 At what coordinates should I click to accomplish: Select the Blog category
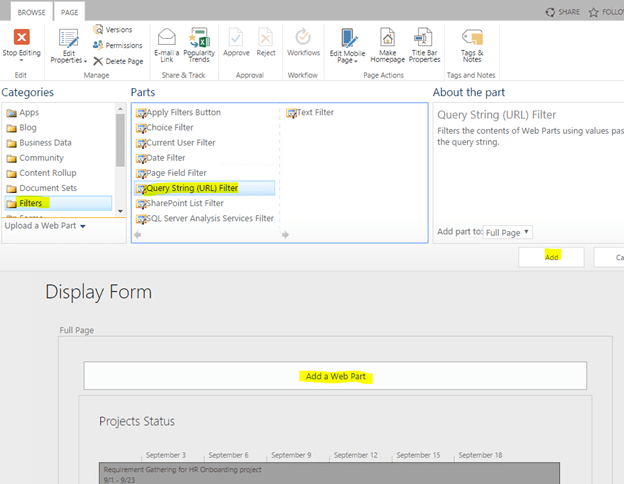point(21,128)
